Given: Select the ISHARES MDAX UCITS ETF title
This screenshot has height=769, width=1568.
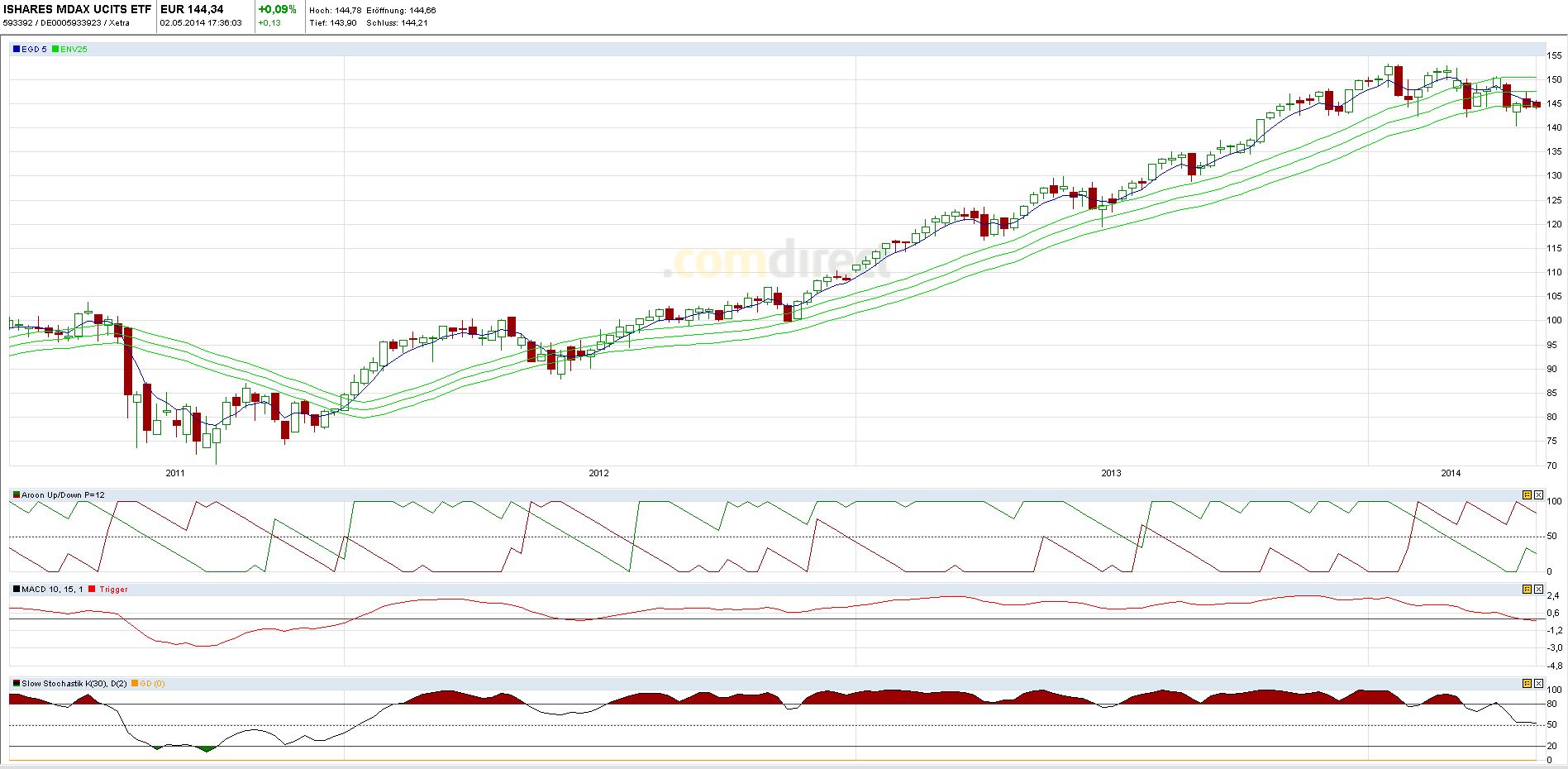Looking at the screenshot, I should (x=78, y=10).
